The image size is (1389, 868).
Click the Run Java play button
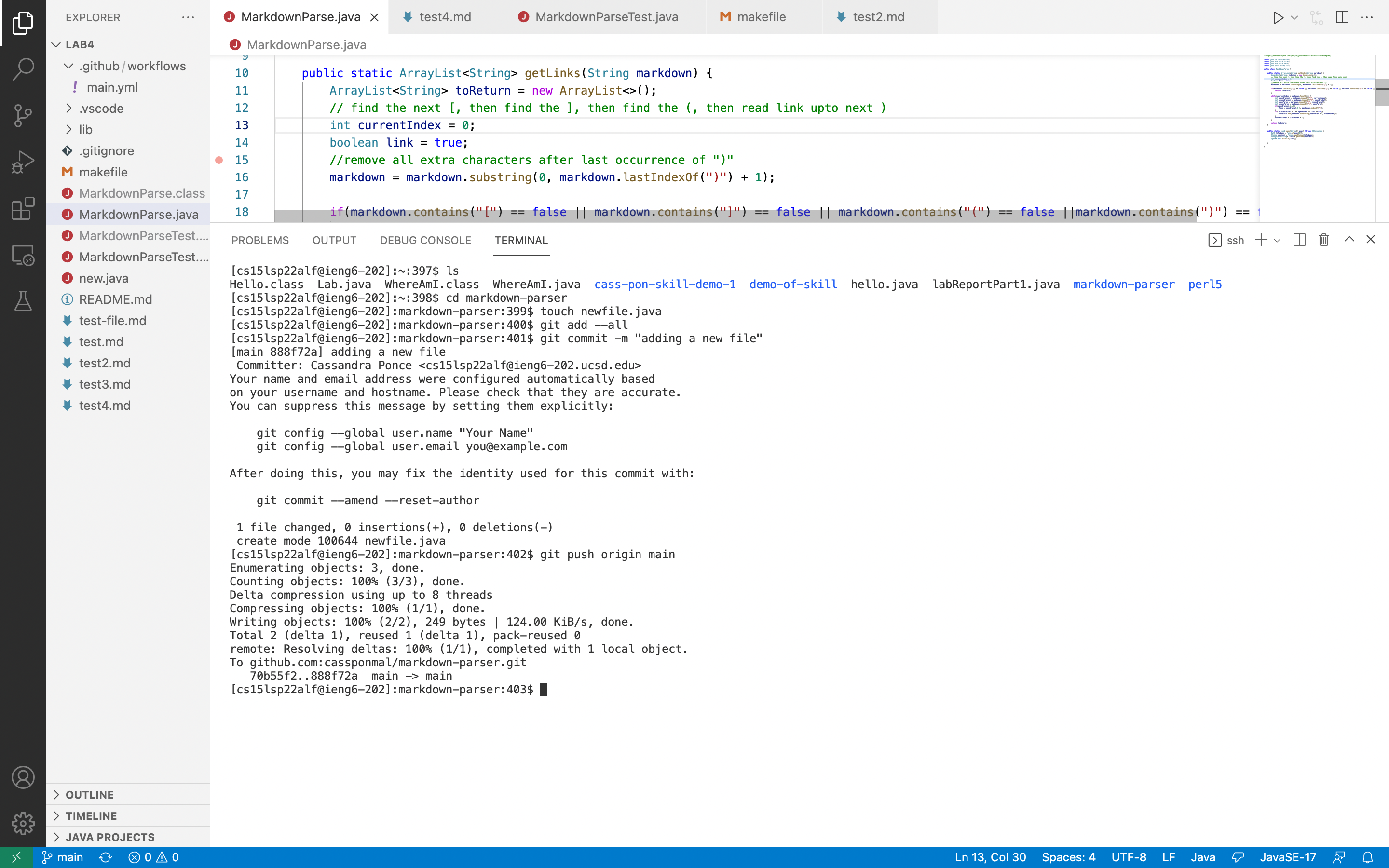click(1278, 17)
